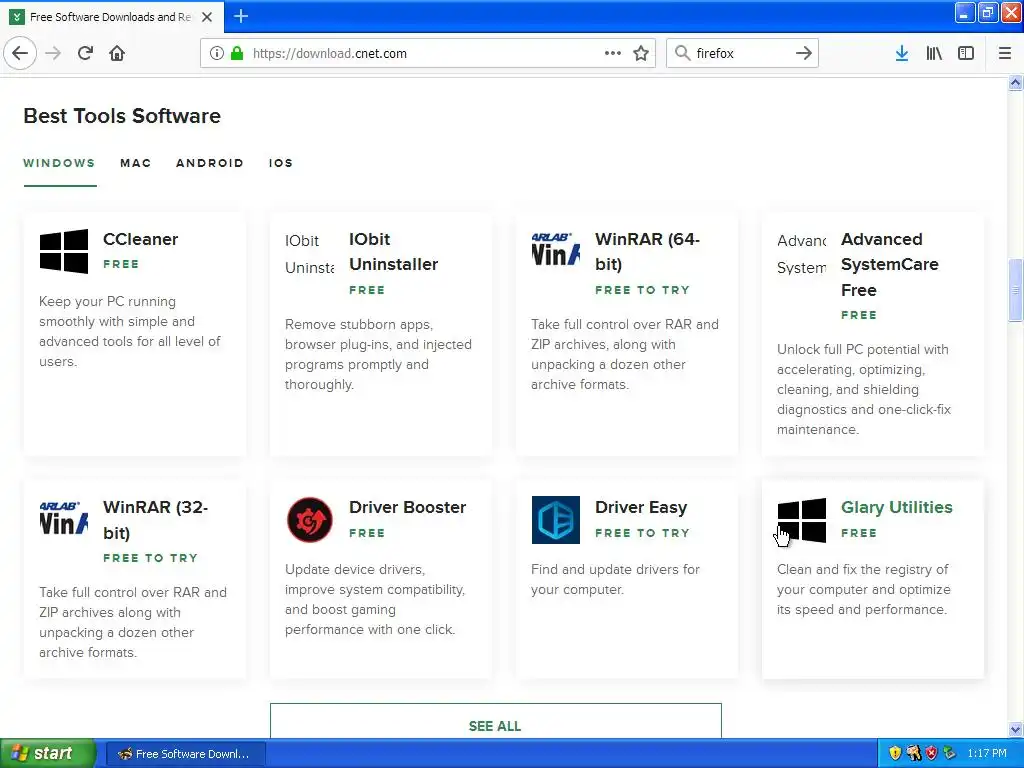Open the Driver Easy title link
Viewport: 1024px width, 768px height.
[x=641, y=507]
